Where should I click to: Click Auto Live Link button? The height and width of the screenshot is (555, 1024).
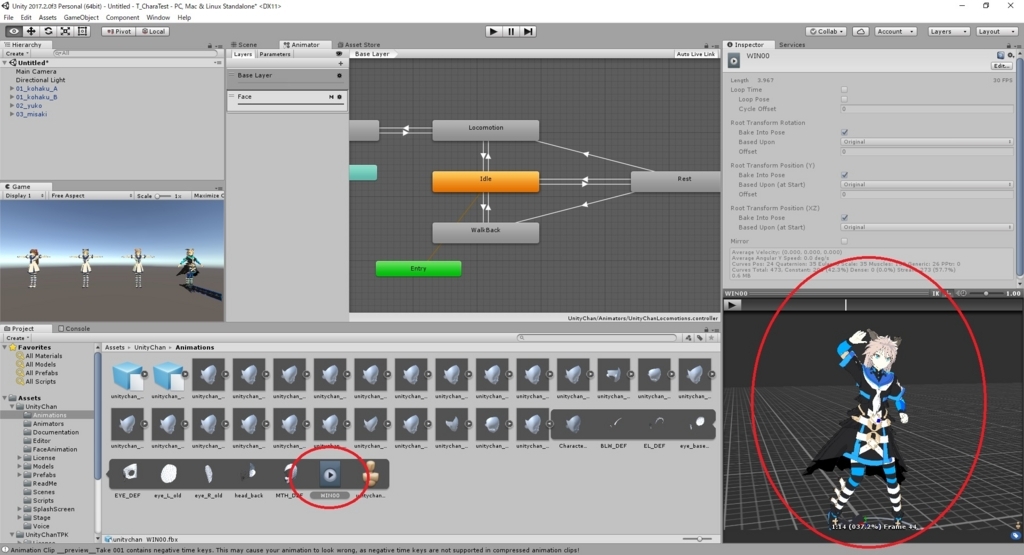(x=696, y=54)
